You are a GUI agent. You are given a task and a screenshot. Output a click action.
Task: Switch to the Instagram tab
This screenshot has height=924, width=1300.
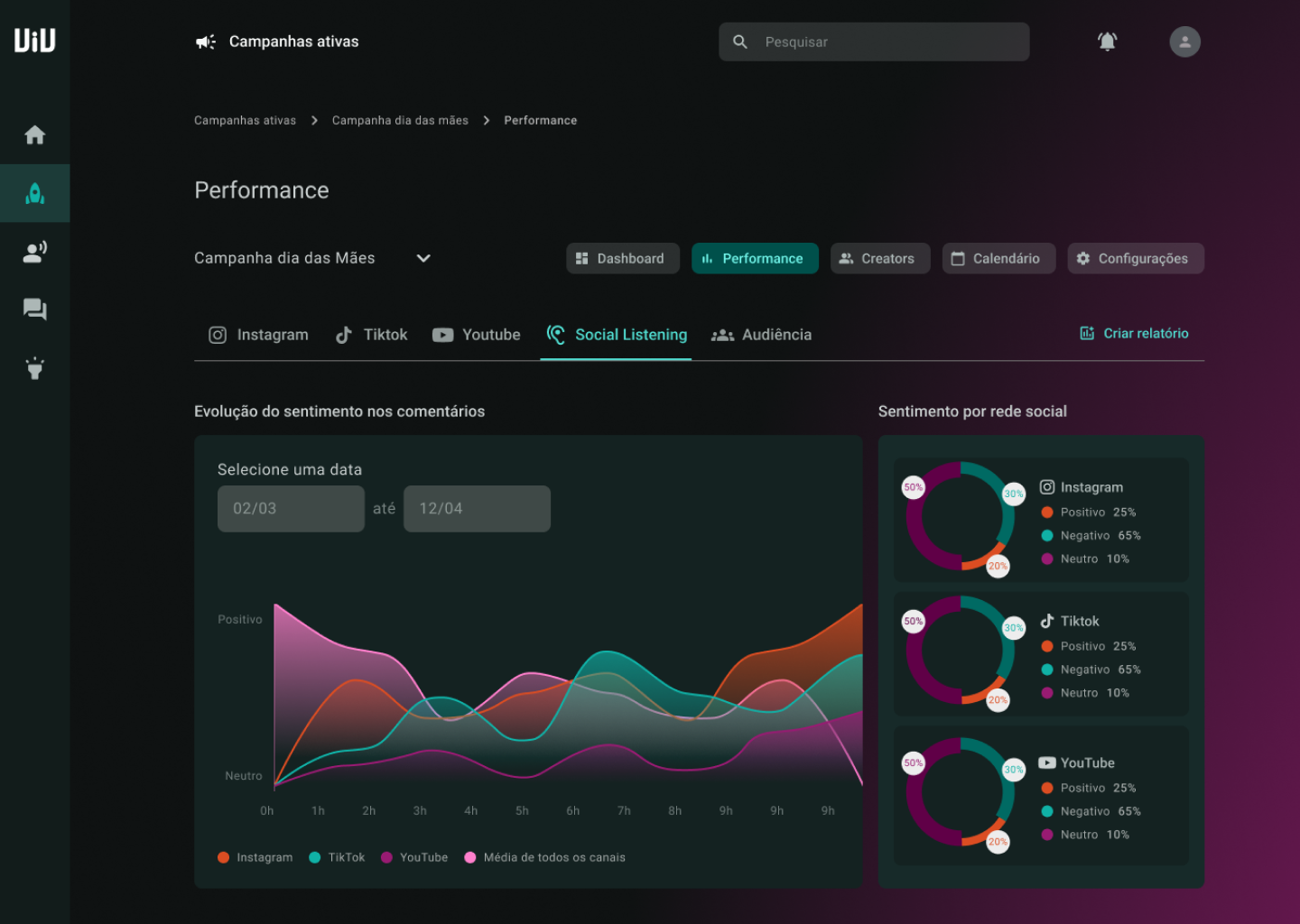(258, 335)
